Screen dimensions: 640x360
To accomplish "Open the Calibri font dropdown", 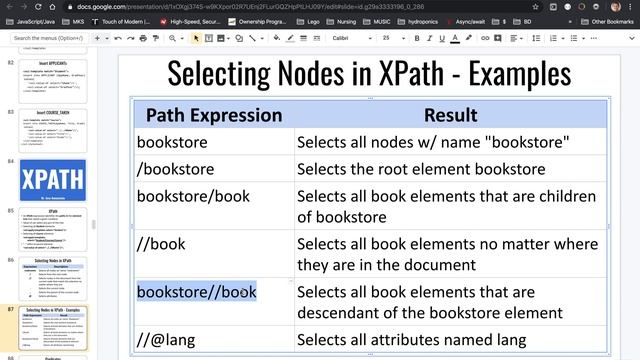I will (x=352, y=38).
